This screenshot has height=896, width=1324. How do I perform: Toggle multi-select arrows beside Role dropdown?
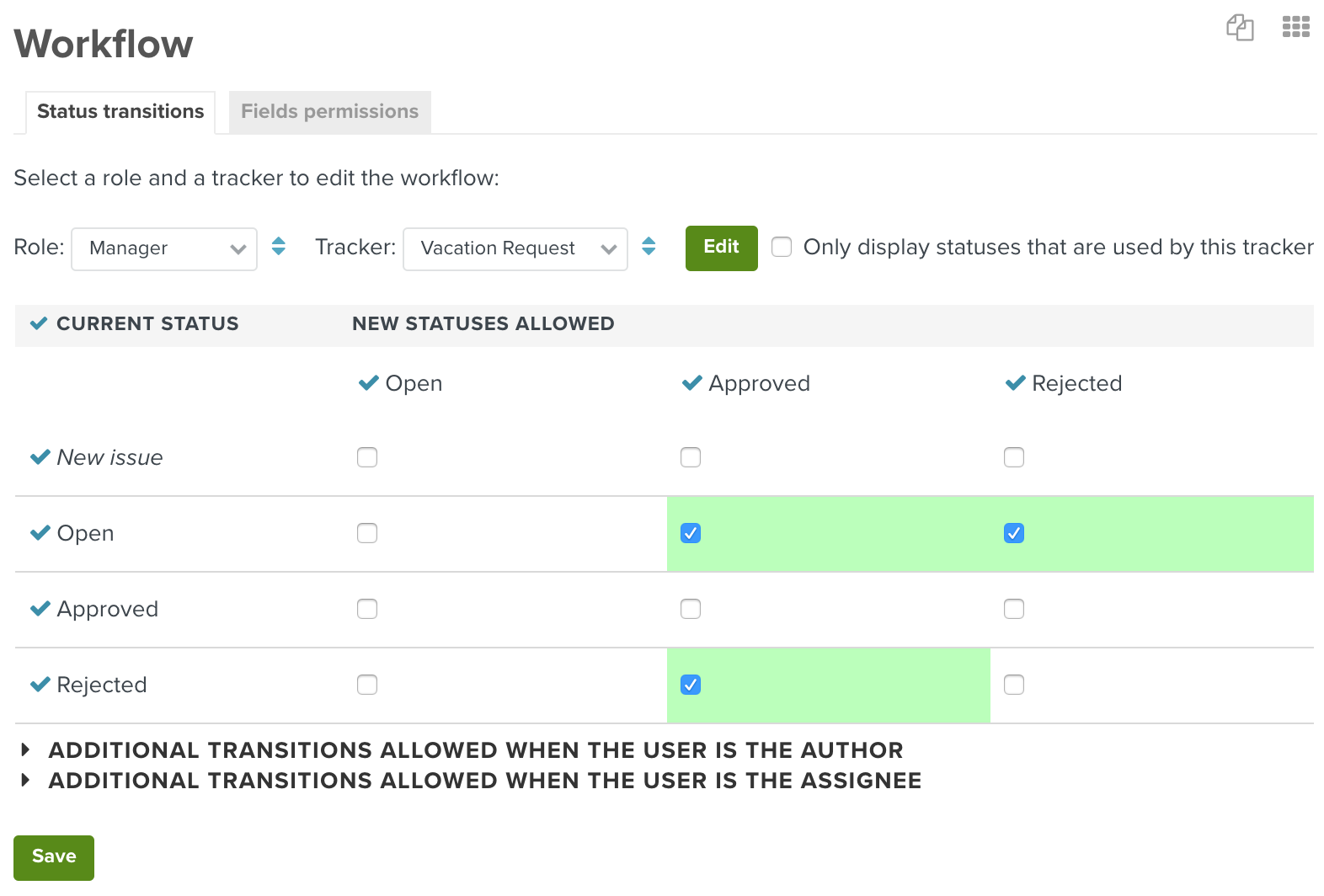click(x=279, y=247)
